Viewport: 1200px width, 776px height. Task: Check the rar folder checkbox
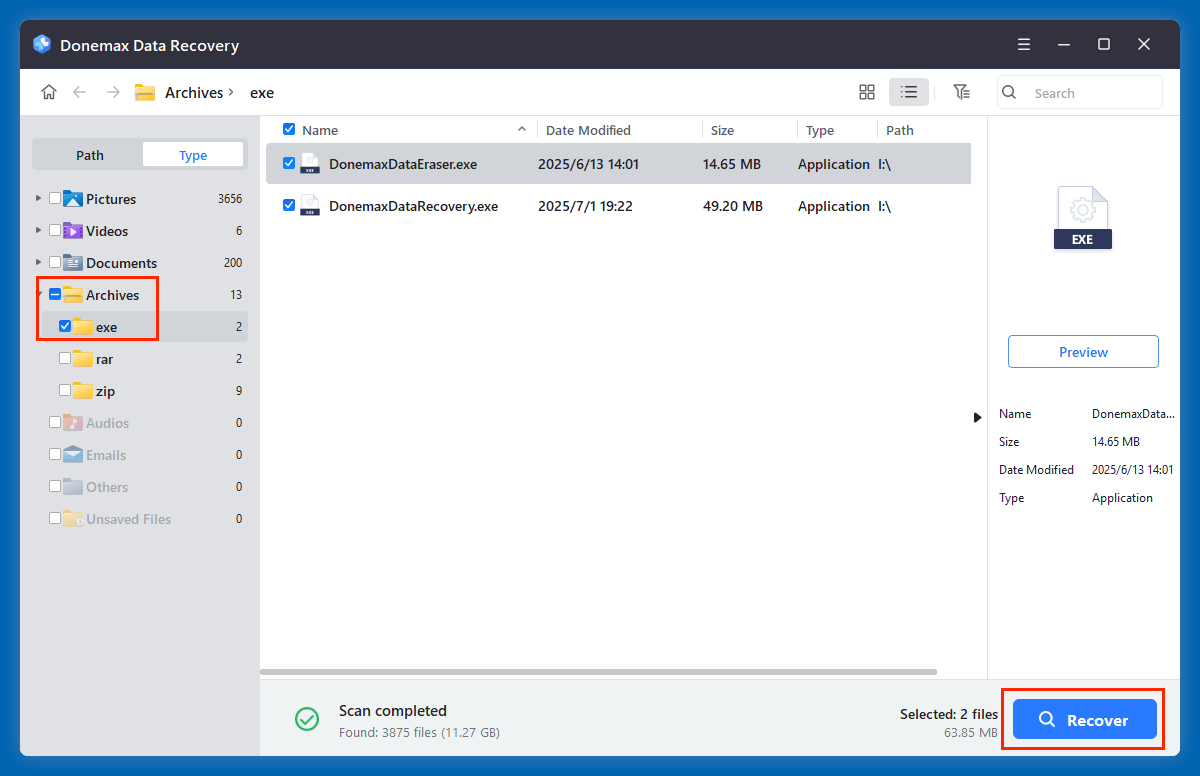66,358
